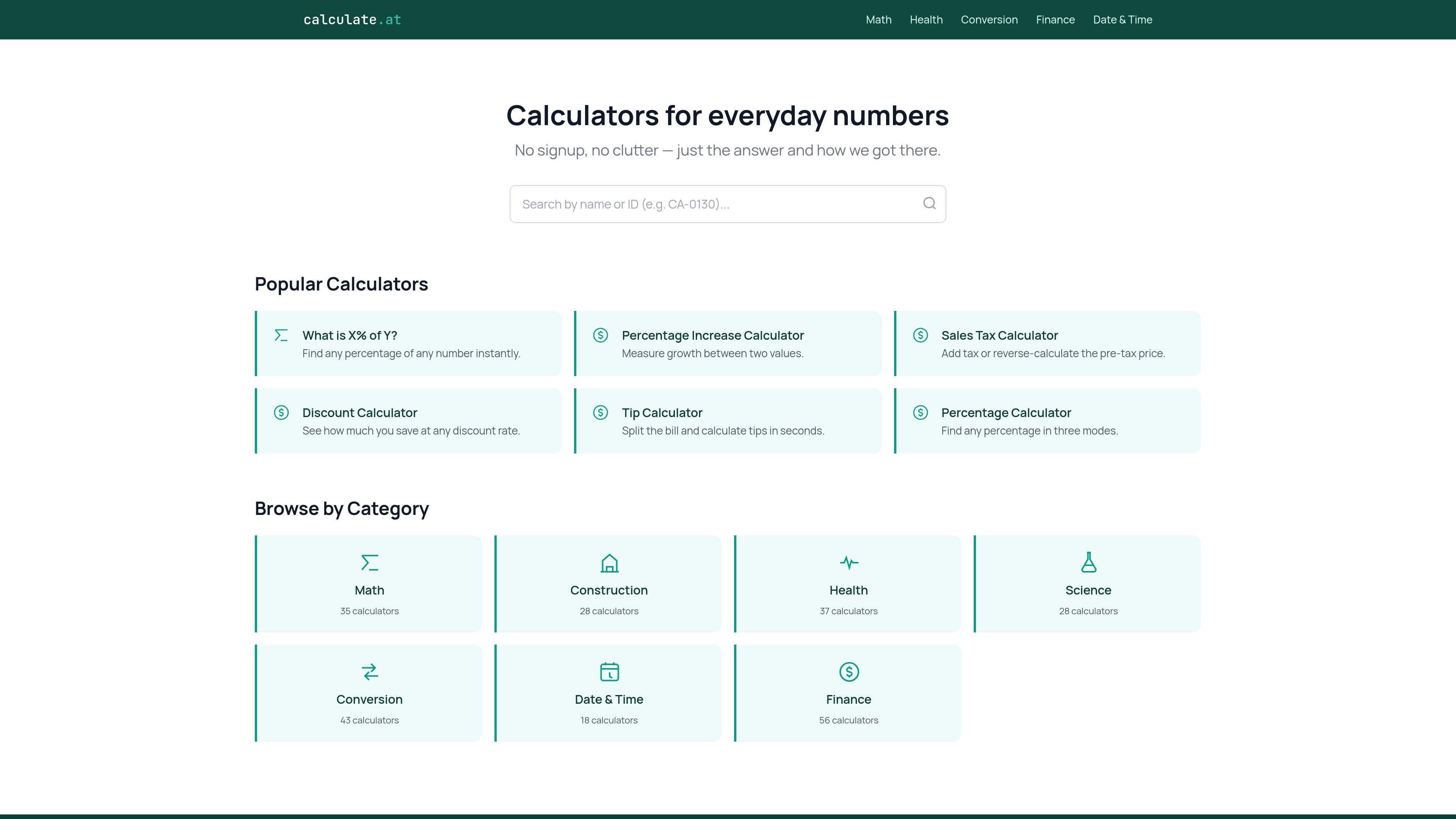Select the Science category label

[1089, 590]
